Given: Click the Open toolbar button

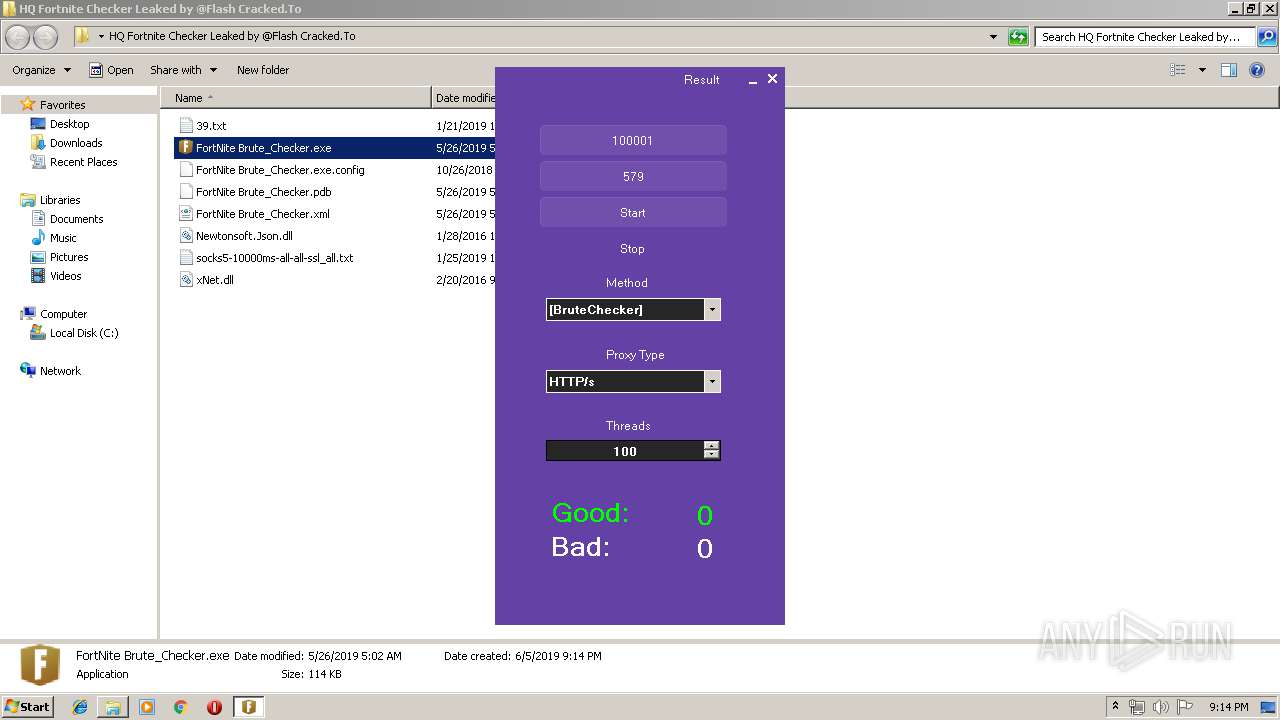Looking at the screenshot, I should point(111,70).
